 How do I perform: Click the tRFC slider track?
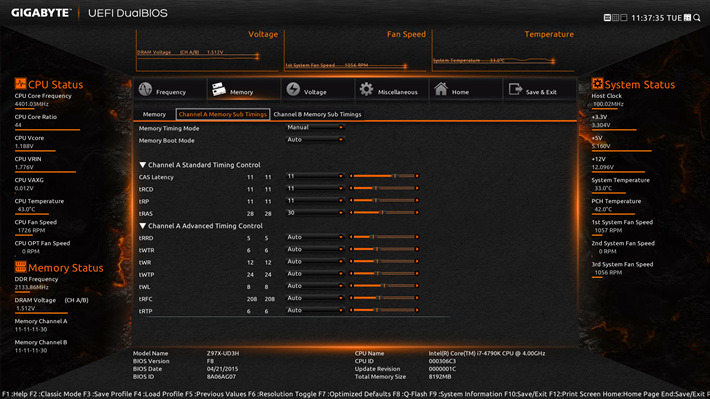coord(384,298)
